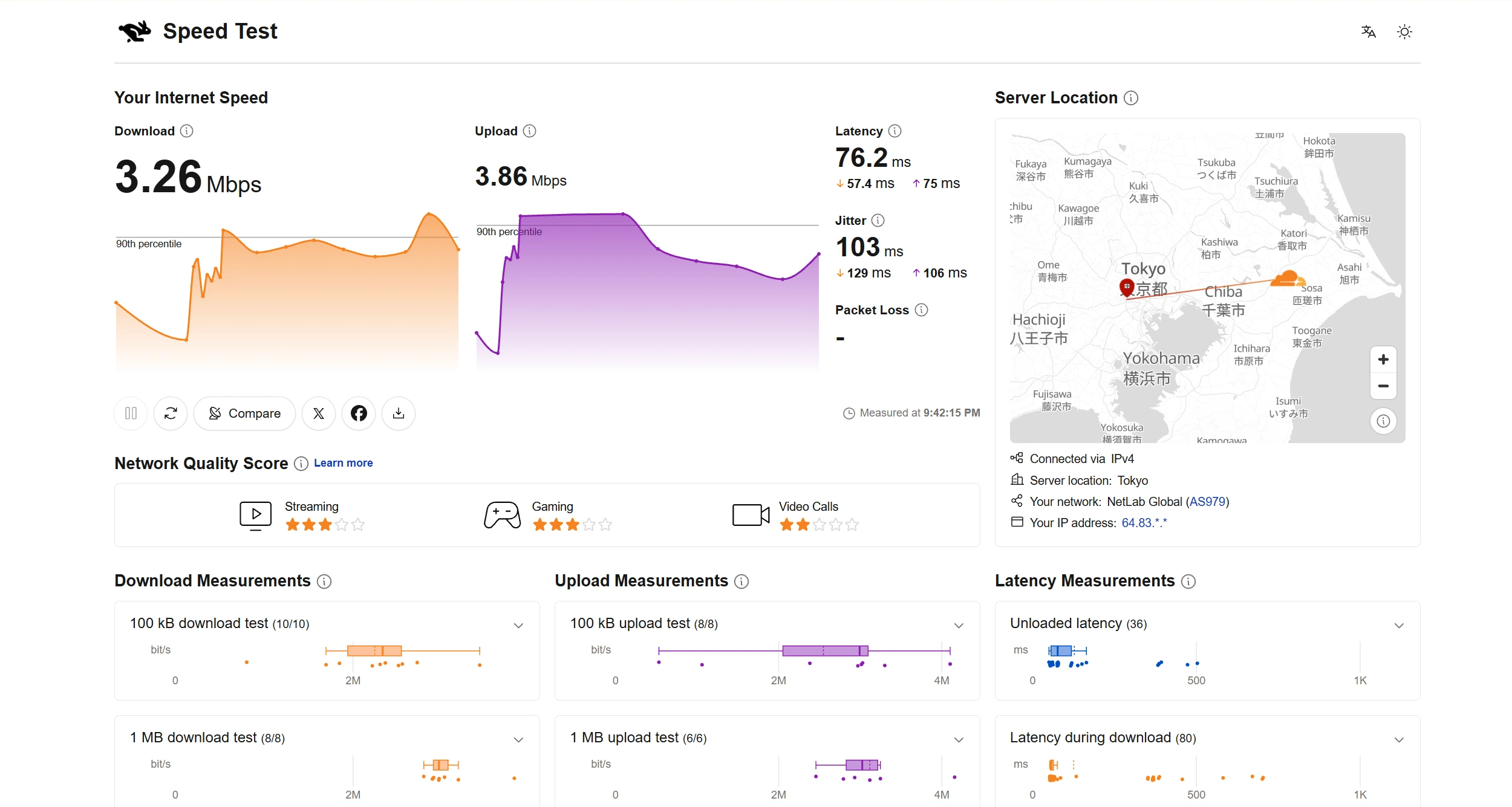
Task: Open Jitter info tooltip icon
Action: coord(878,221)
